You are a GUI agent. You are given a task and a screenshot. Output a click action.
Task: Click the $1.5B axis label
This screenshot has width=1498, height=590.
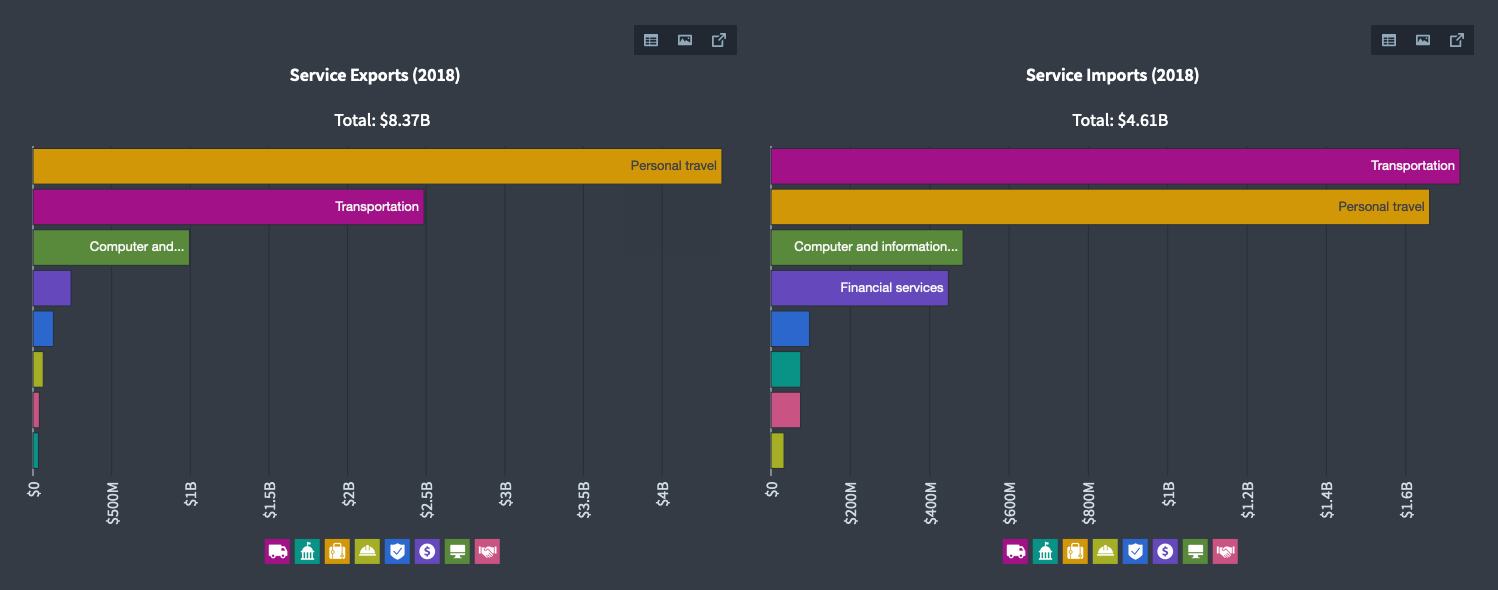[269, 500]
